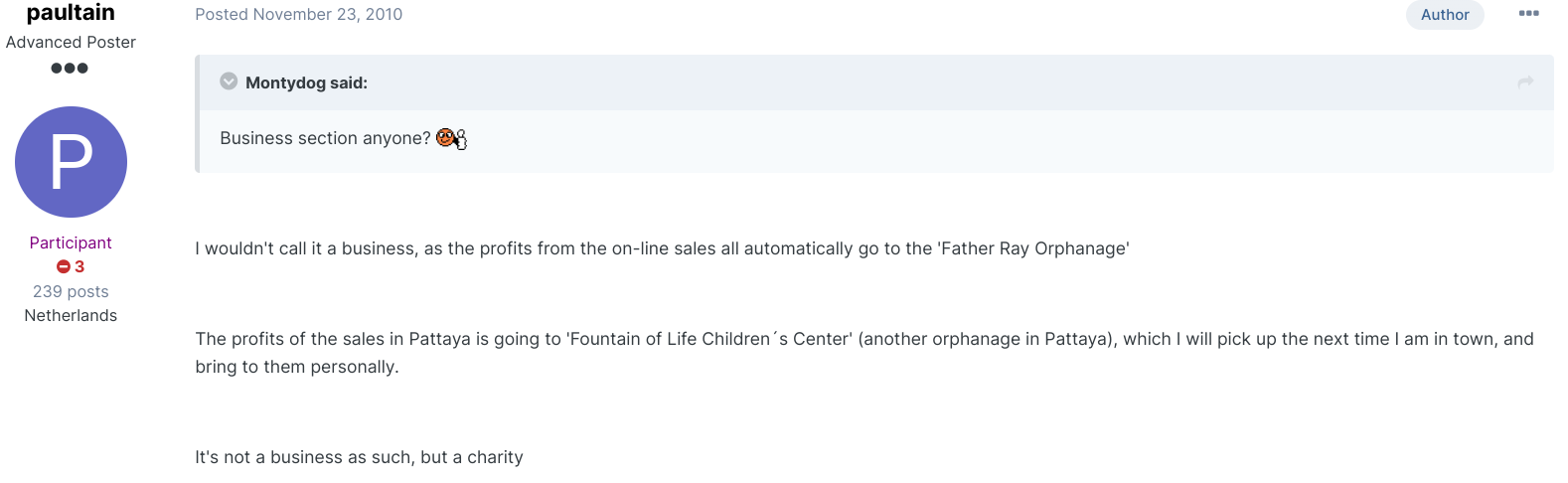This screenshot has height=483, width=1568.
Task: Click the paultain username
Action: (71, 12)
